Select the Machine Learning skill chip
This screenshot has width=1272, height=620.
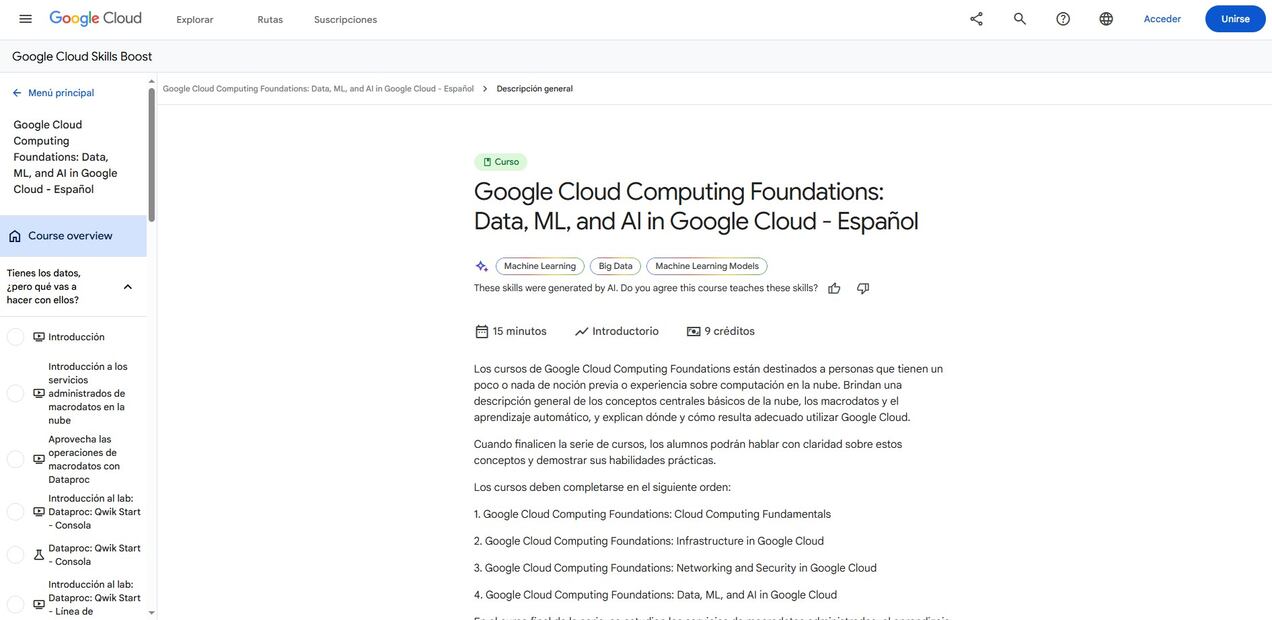point(540,266)
